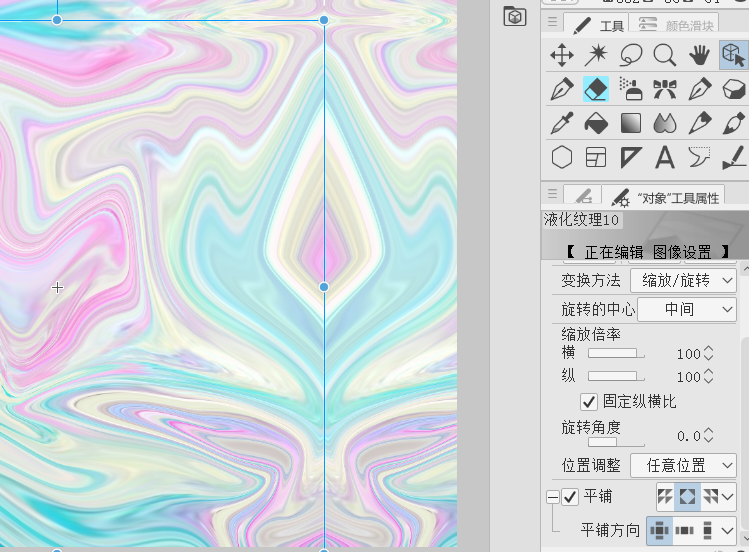Screen dimensions: 749x552
Task: Select the Zoom magnifier tool
Action: tap(664, 55)
